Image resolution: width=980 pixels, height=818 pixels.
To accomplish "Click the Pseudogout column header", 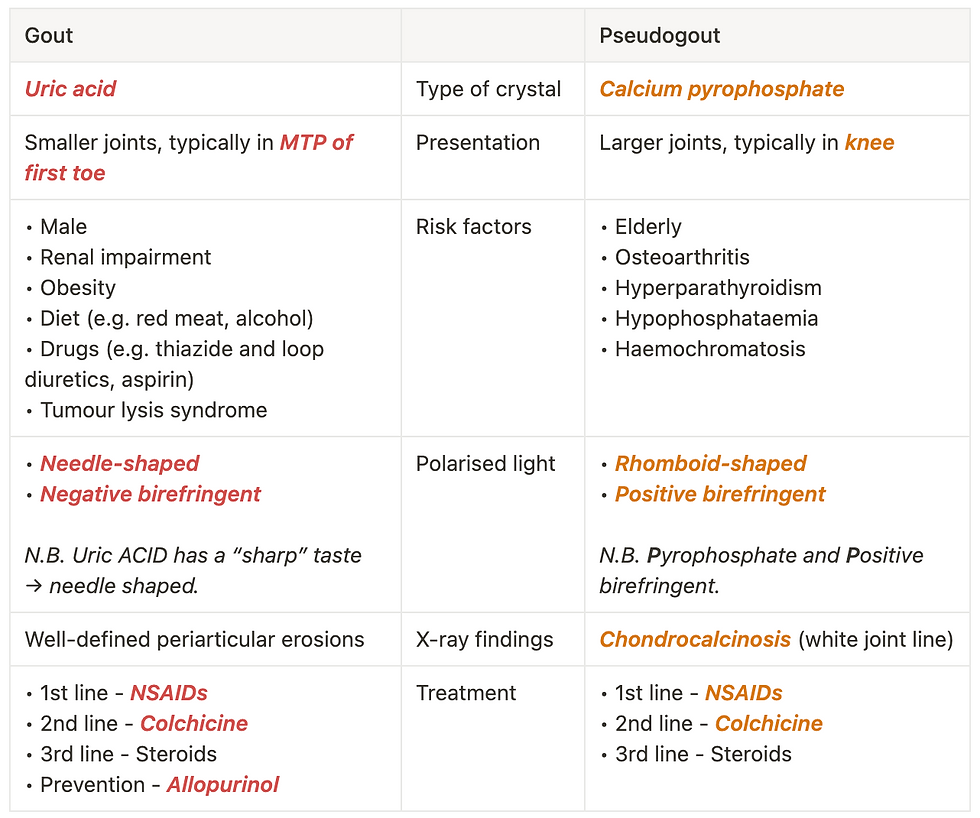I will (659, 36).
